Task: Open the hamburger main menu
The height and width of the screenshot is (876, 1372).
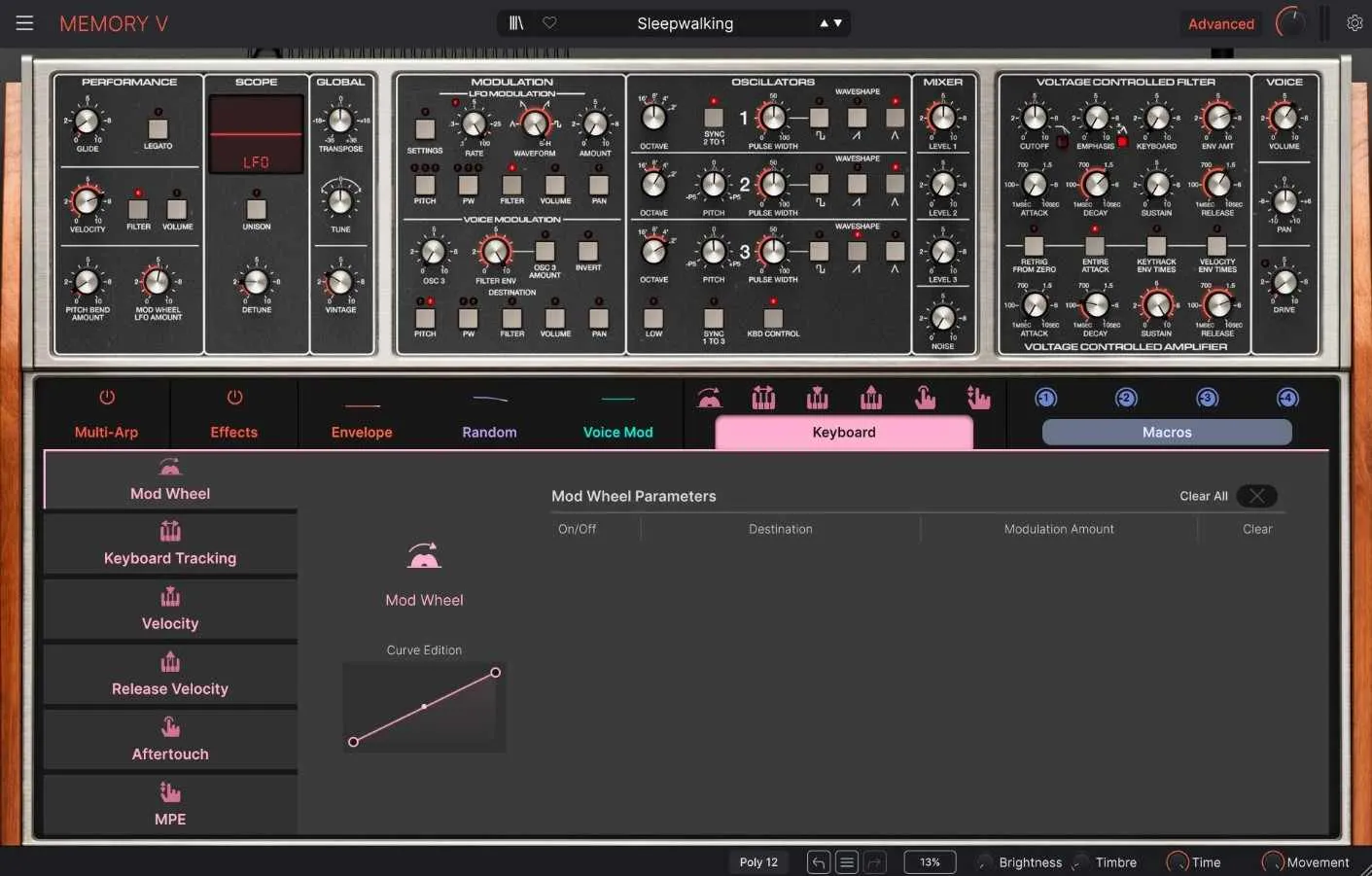Action: 24,23
